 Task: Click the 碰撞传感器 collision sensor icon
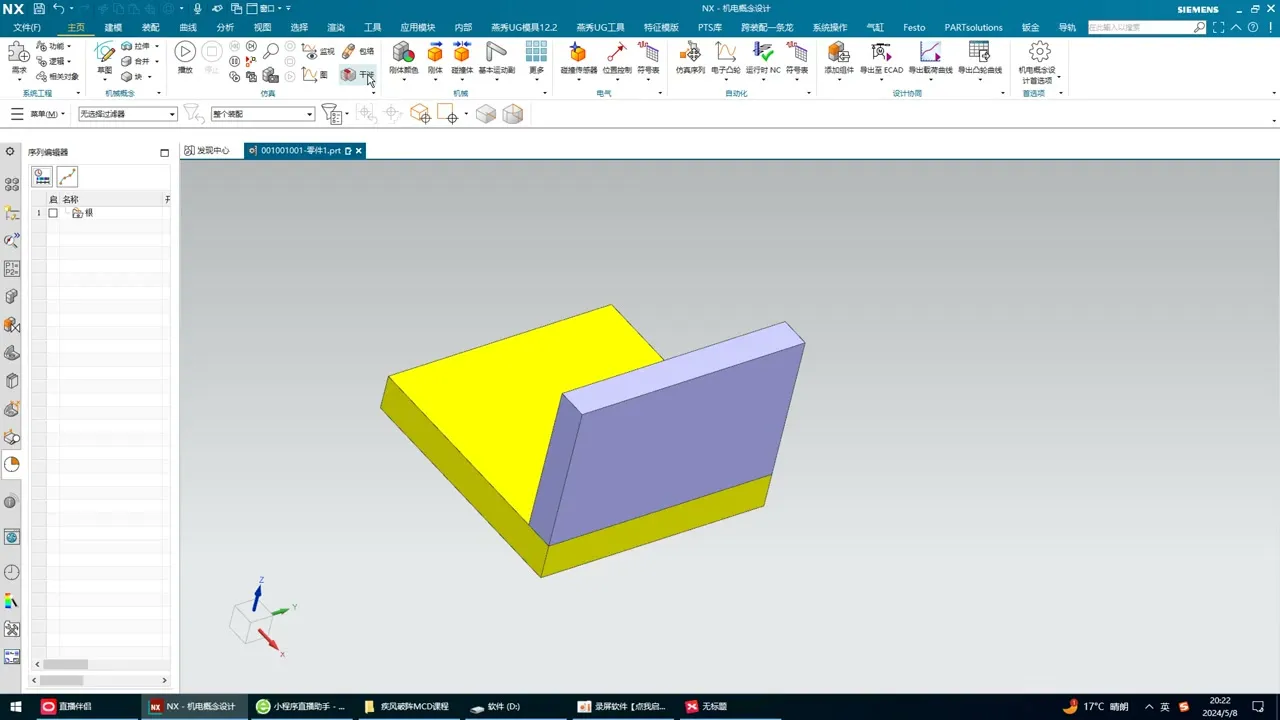pyautogui.click(x=578, y=57)
